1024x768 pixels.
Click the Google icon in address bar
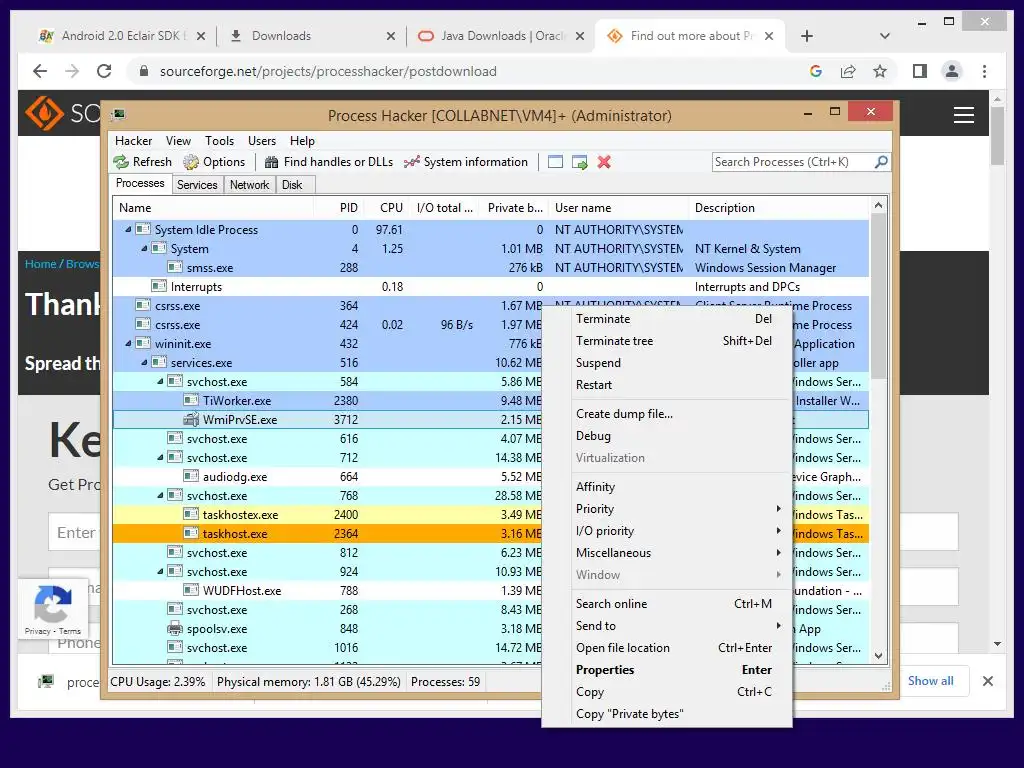pyautogui.click(x=816, y=71)
